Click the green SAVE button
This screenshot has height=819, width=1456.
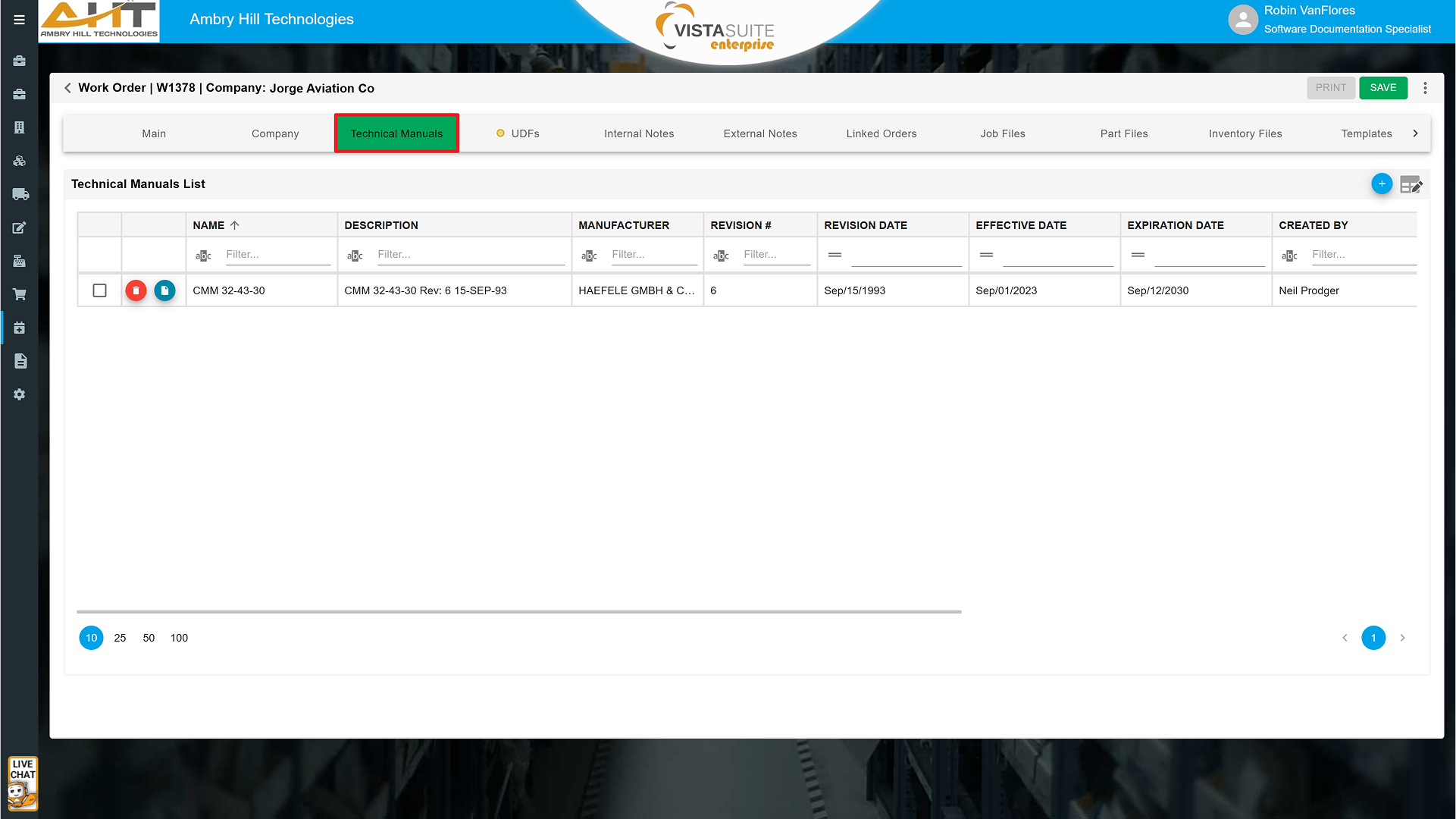click(1382, 88)
